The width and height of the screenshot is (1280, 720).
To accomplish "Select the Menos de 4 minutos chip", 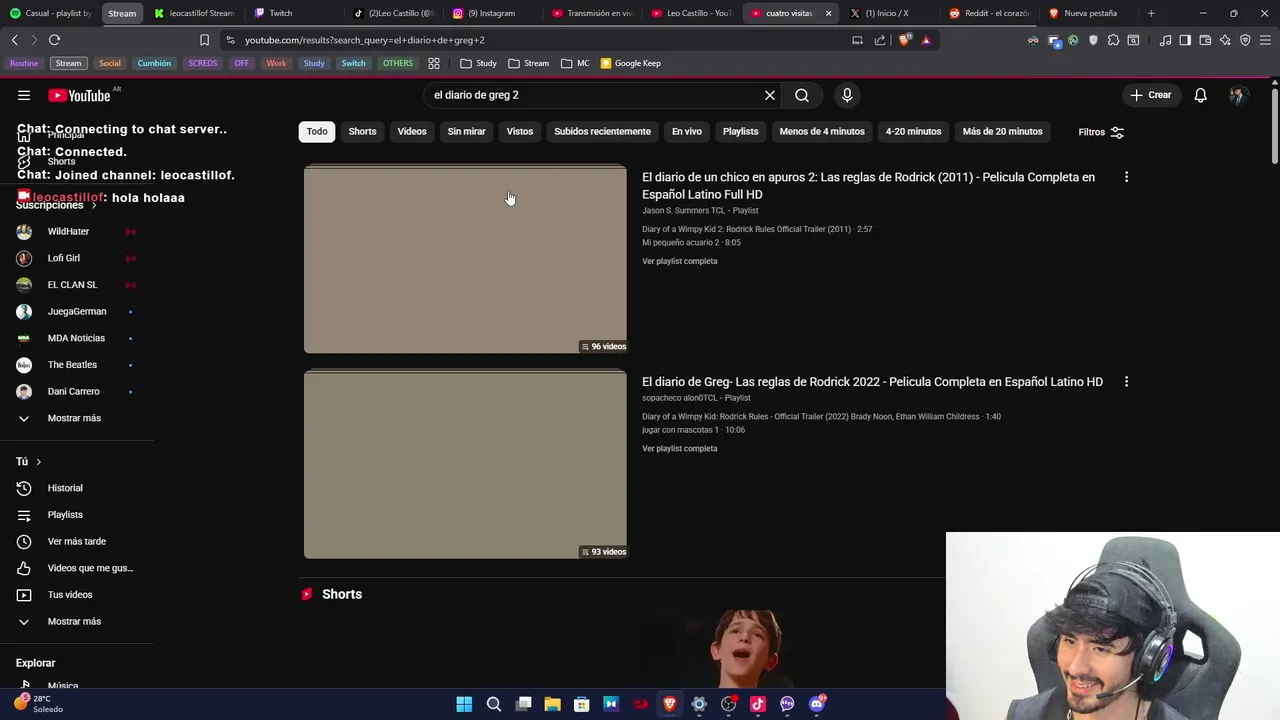I will (x=822, y=131).
